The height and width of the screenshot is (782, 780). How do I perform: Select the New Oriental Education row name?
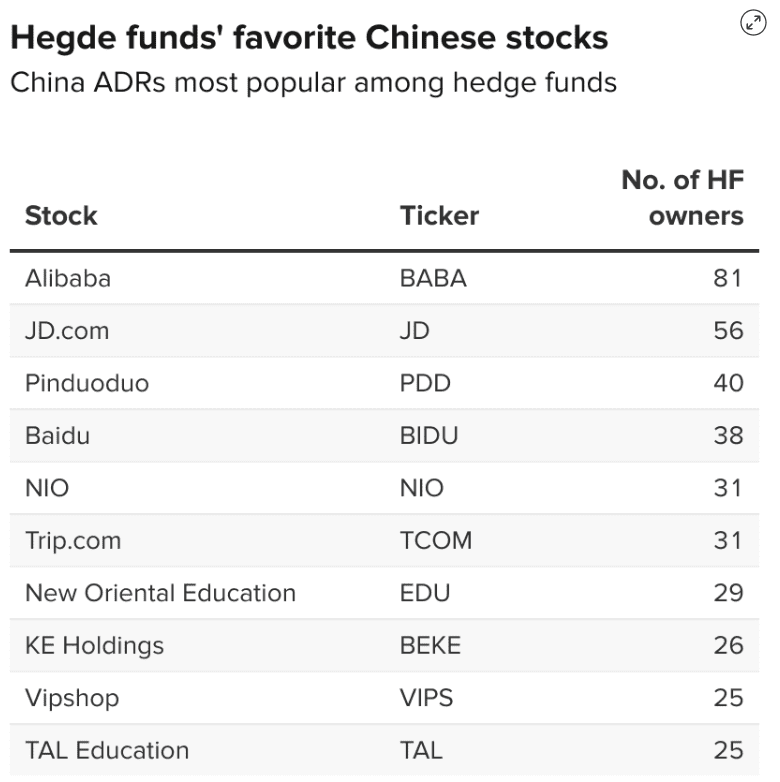[x=160, y=593]
